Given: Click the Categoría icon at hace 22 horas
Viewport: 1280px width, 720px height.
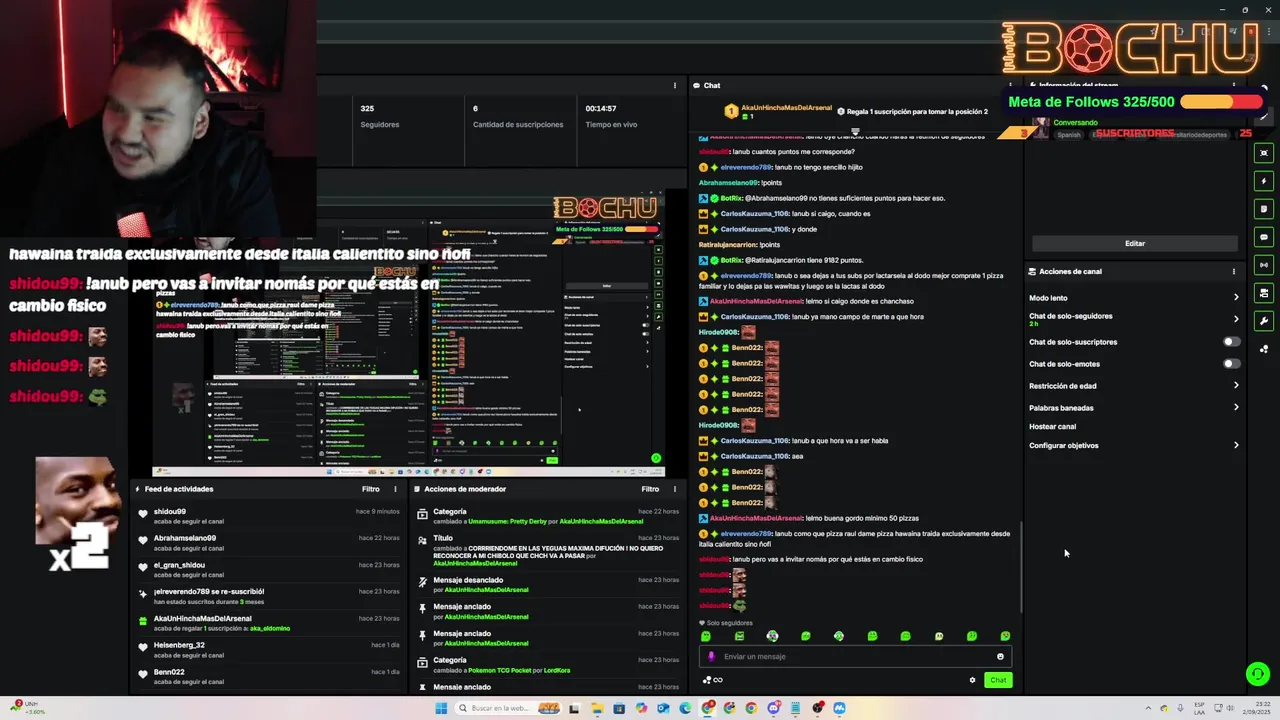Looking at the screenshot, I should pos(422,513).
